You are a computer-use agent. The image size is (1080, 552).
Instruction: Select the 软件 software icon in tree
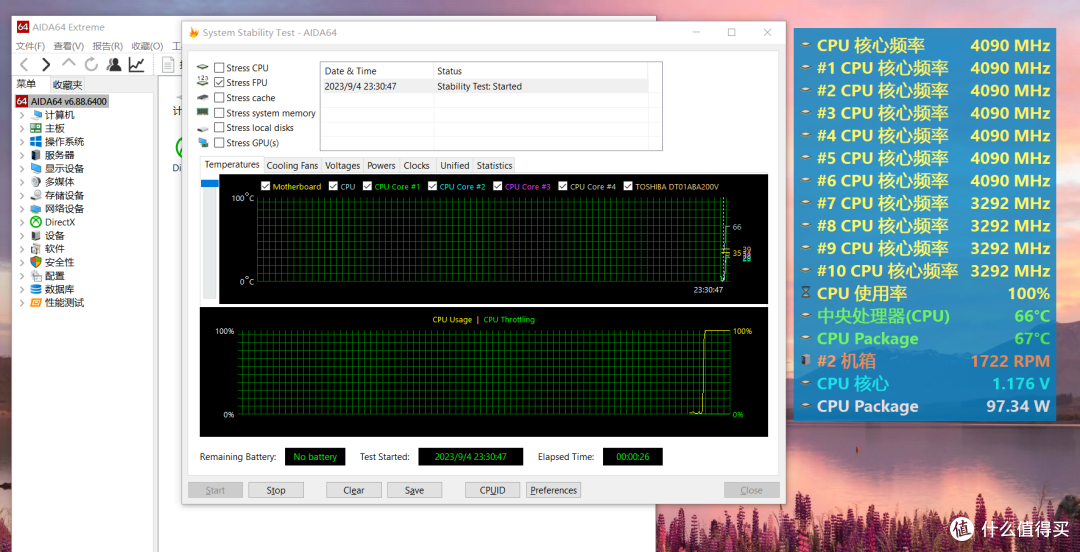coord(36,249)
